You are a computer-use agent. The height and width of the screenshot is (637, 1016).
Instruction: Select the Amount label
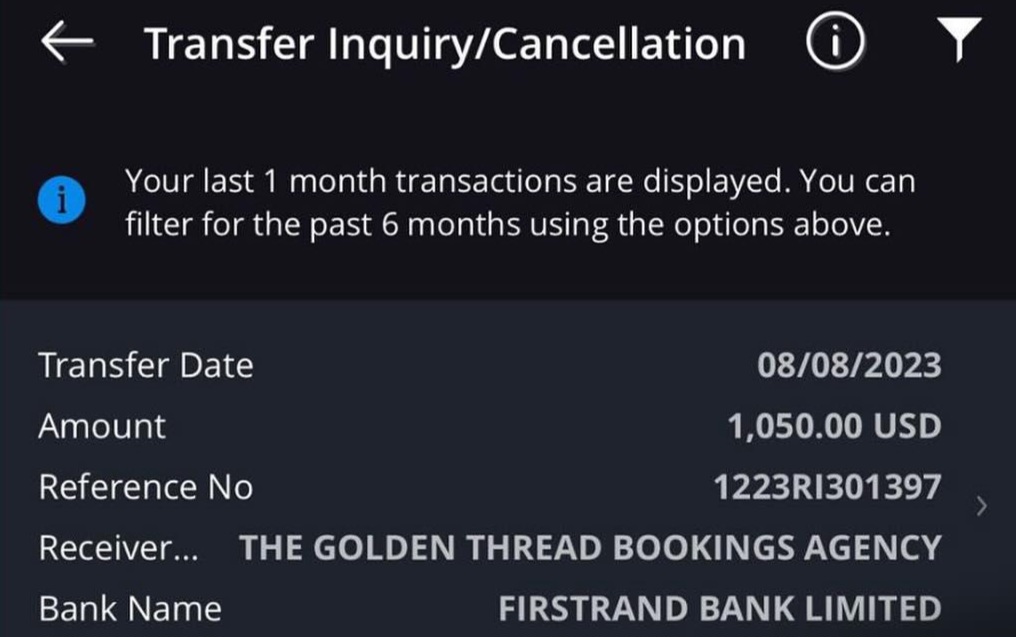tap(102, 427)
